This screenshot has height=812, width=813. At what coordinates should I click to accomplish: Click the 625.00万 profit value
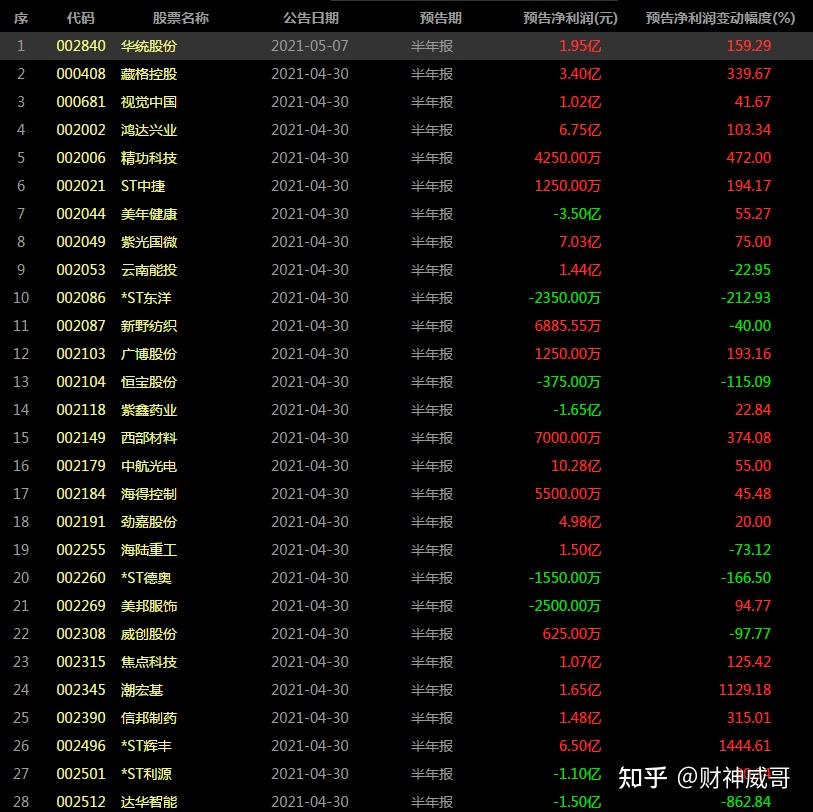click(x=572, y=634)
